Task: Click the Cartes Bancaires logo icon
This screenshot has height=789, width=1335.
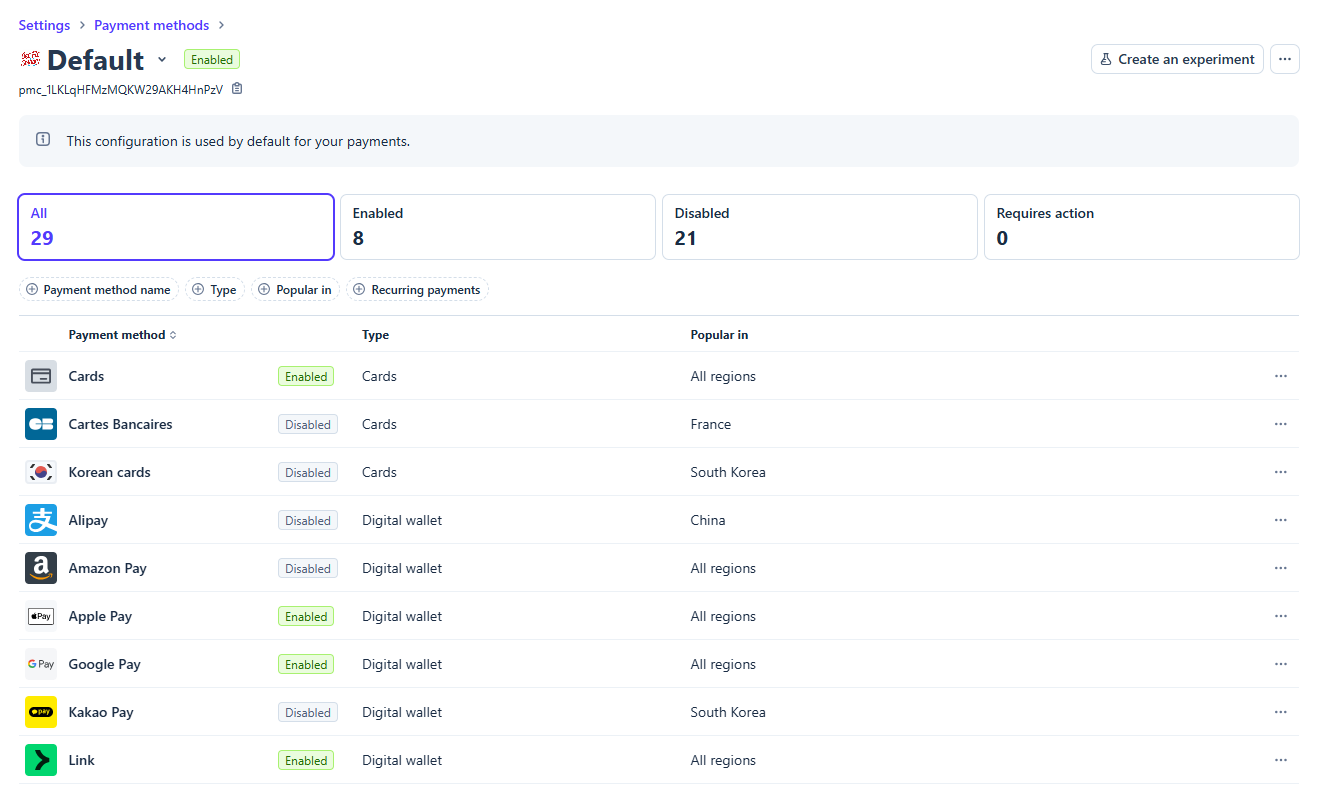Action: coord(41,424)
